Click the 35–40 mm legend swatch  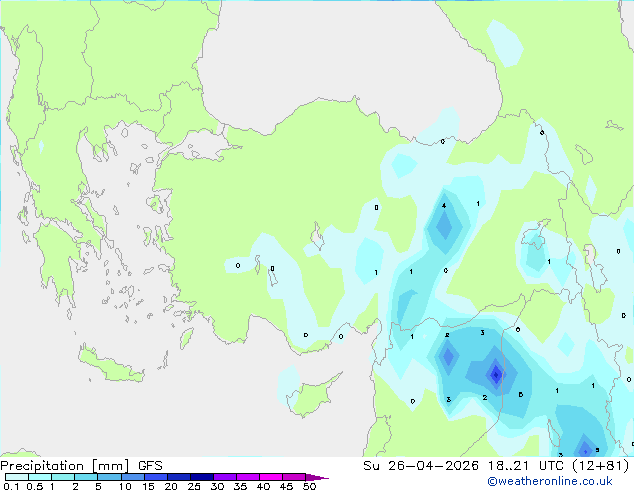(x=248, y=477)
